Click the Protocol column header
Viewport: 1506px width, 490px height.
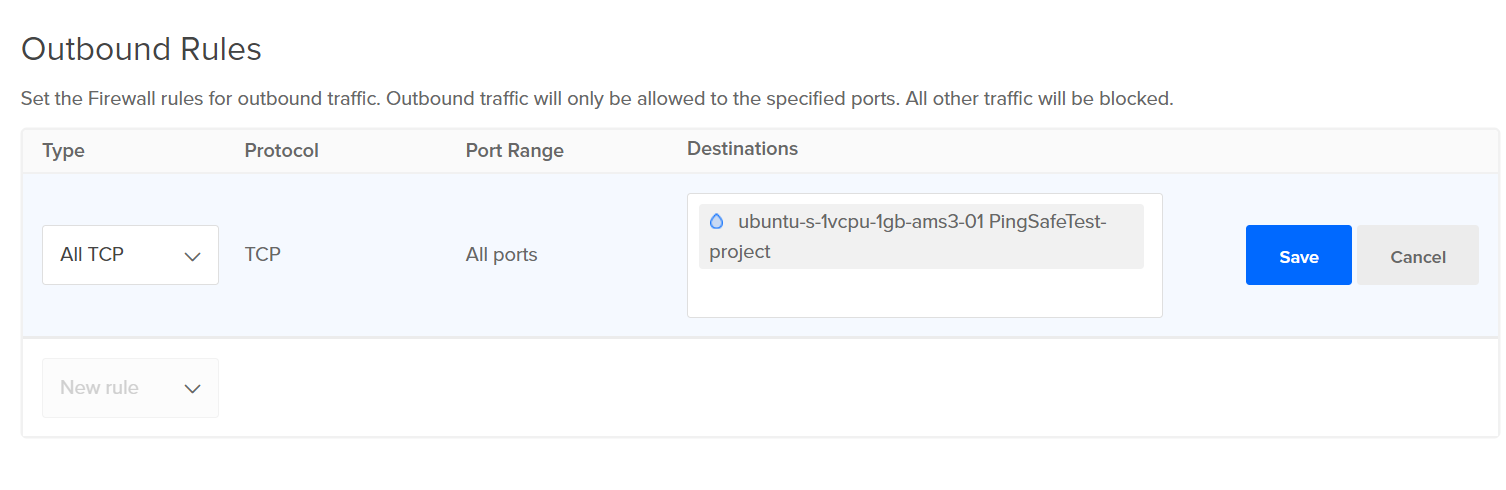[281, 151]
